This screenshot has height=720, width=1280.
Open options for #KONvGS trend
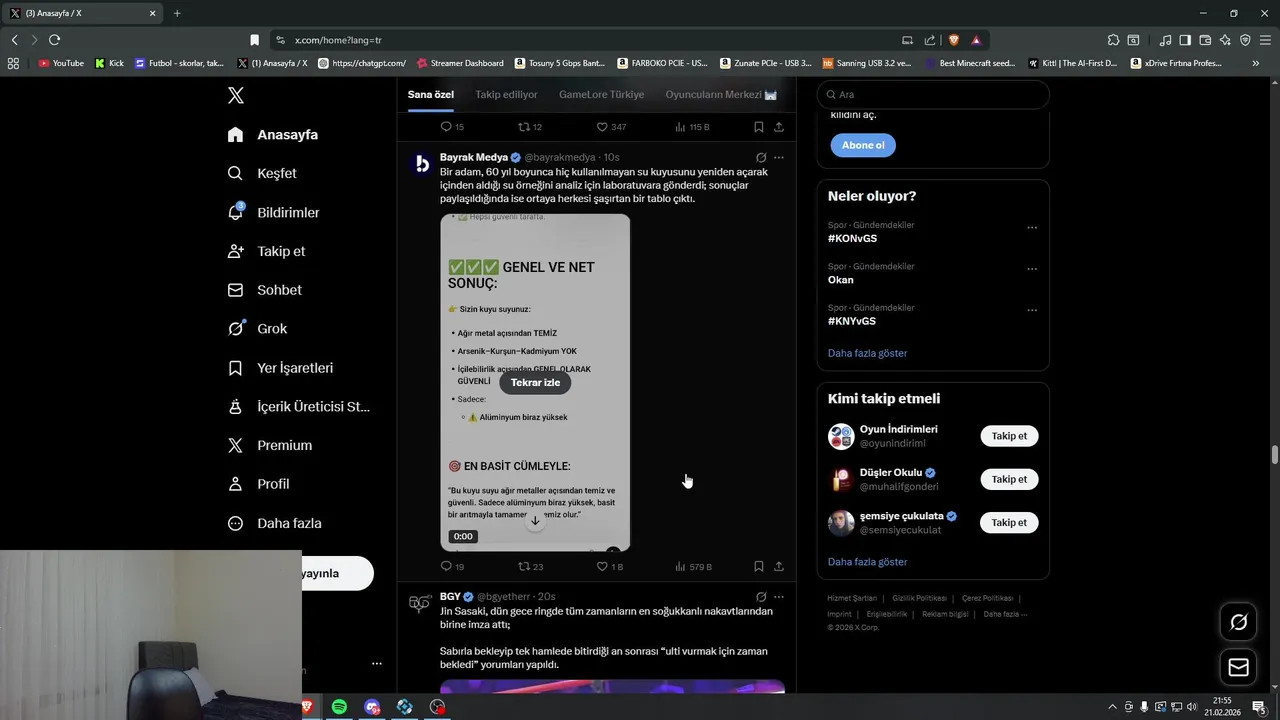click(1032, 228)
